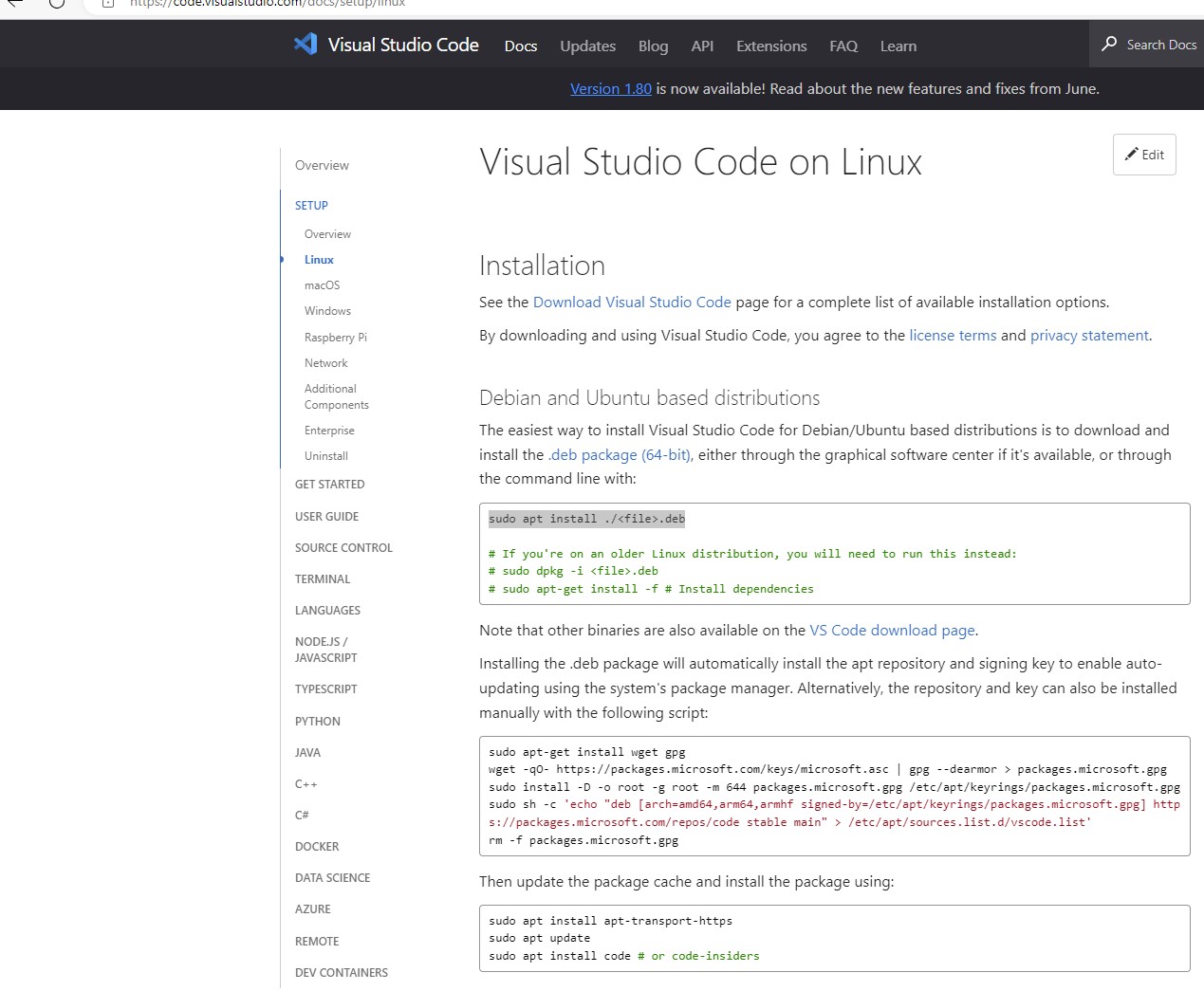Click the Visual Studio Code logo icon

pos(306,44)
